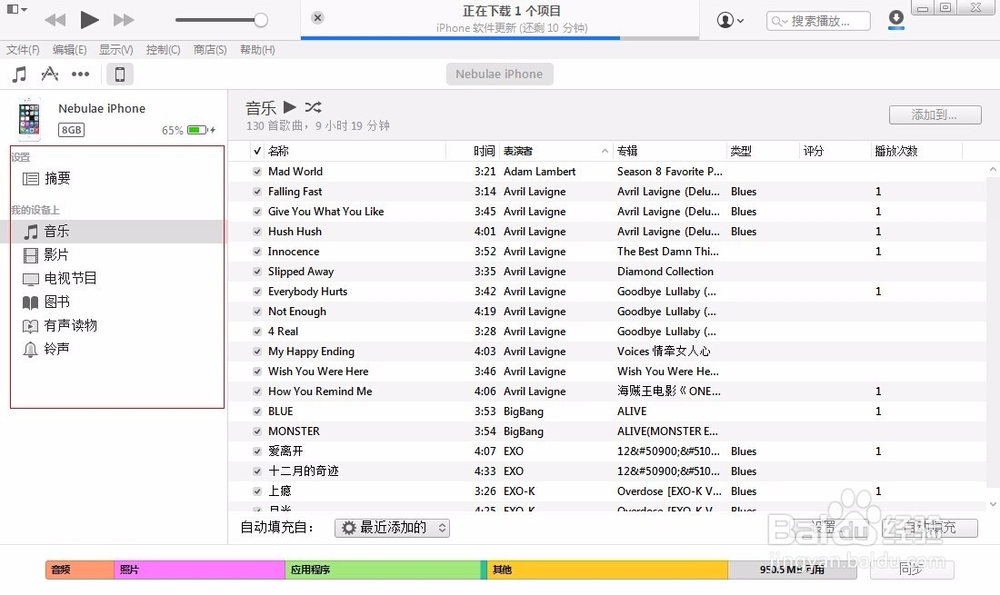This screenshot has height=595, width=1000.
Task: Select the song title 十二月的奇迹
Action: (304, 471)
